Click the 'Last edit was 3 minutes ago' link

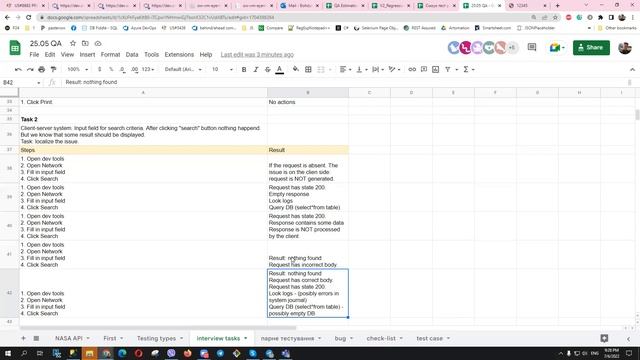click(257, 55)
